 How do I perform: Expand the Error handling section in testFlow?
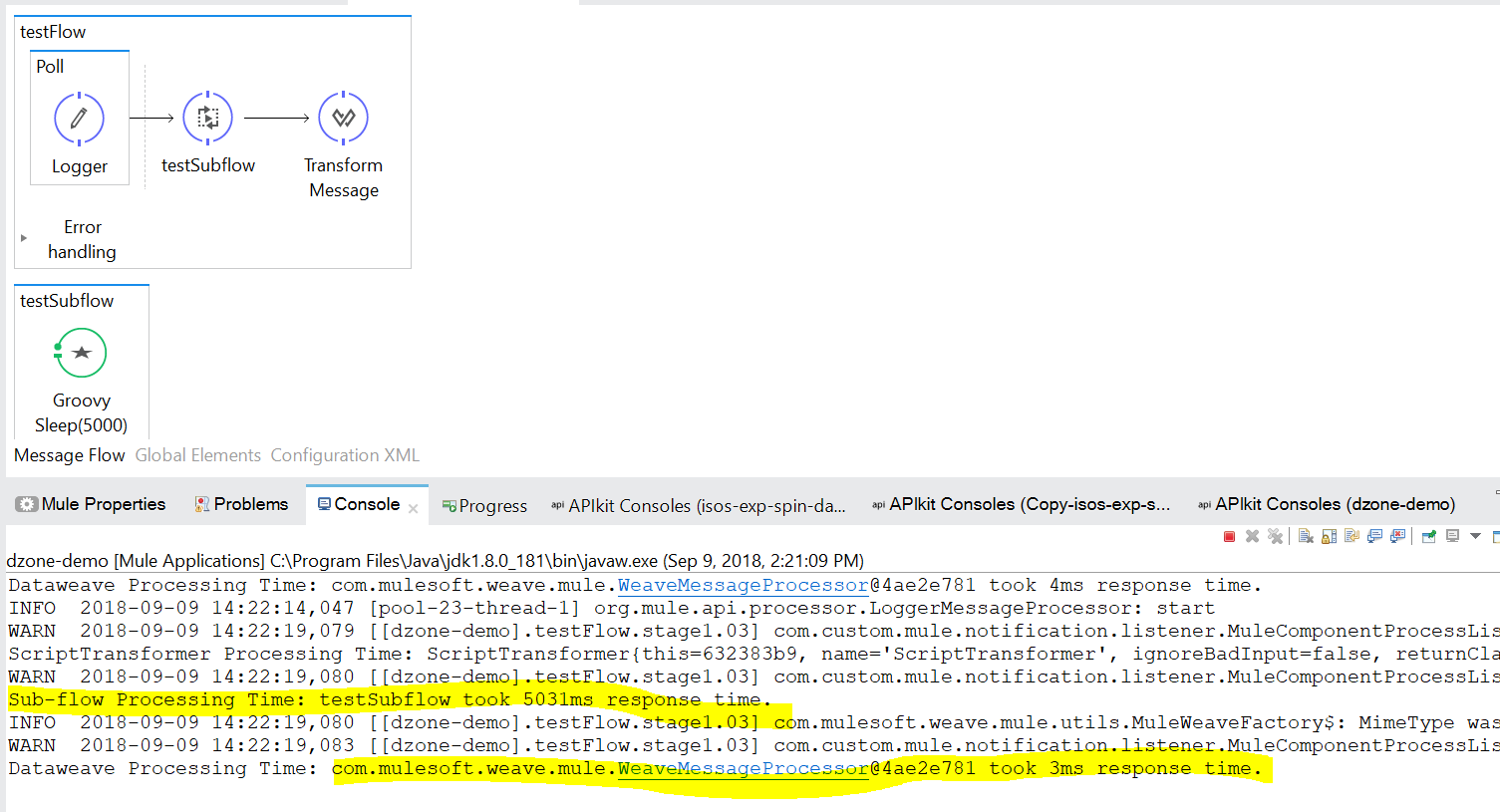[24, 238]
